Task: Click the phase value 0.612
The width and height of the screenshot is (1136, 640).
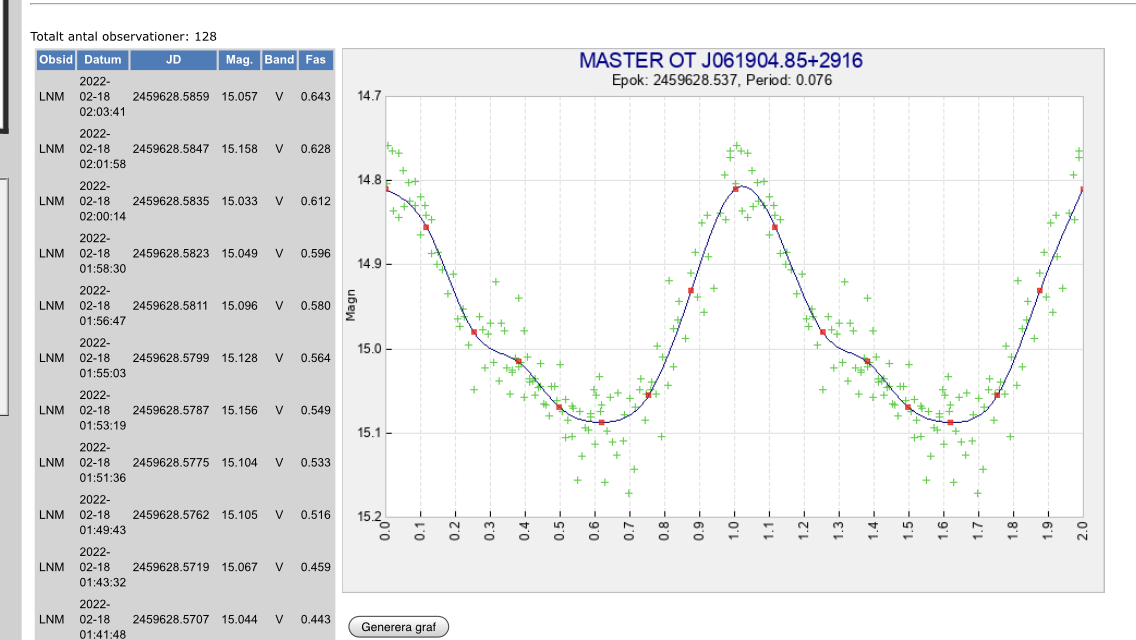Action: coord(315,201)
